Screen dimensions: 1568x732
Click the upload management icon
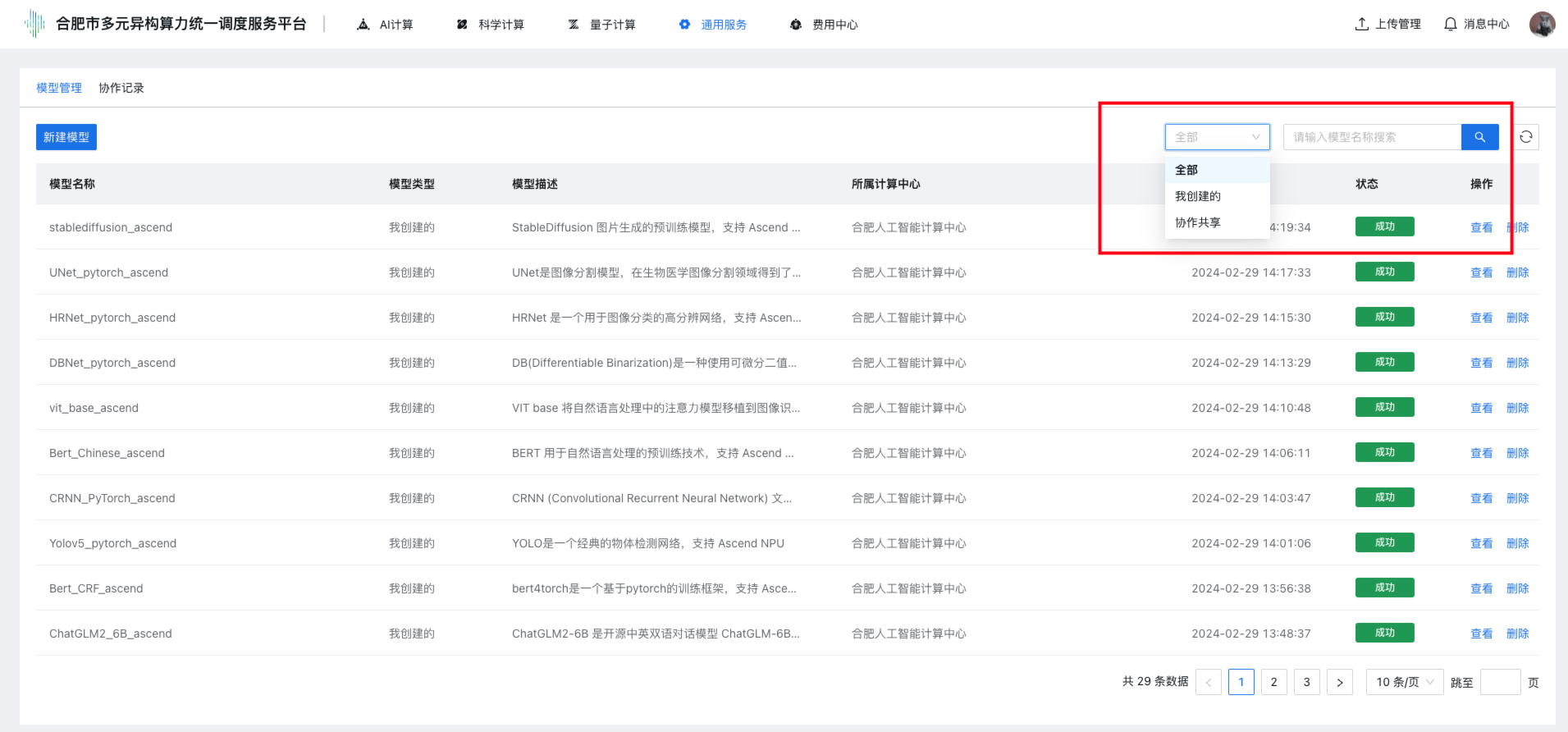click(x=1362, y=25)
